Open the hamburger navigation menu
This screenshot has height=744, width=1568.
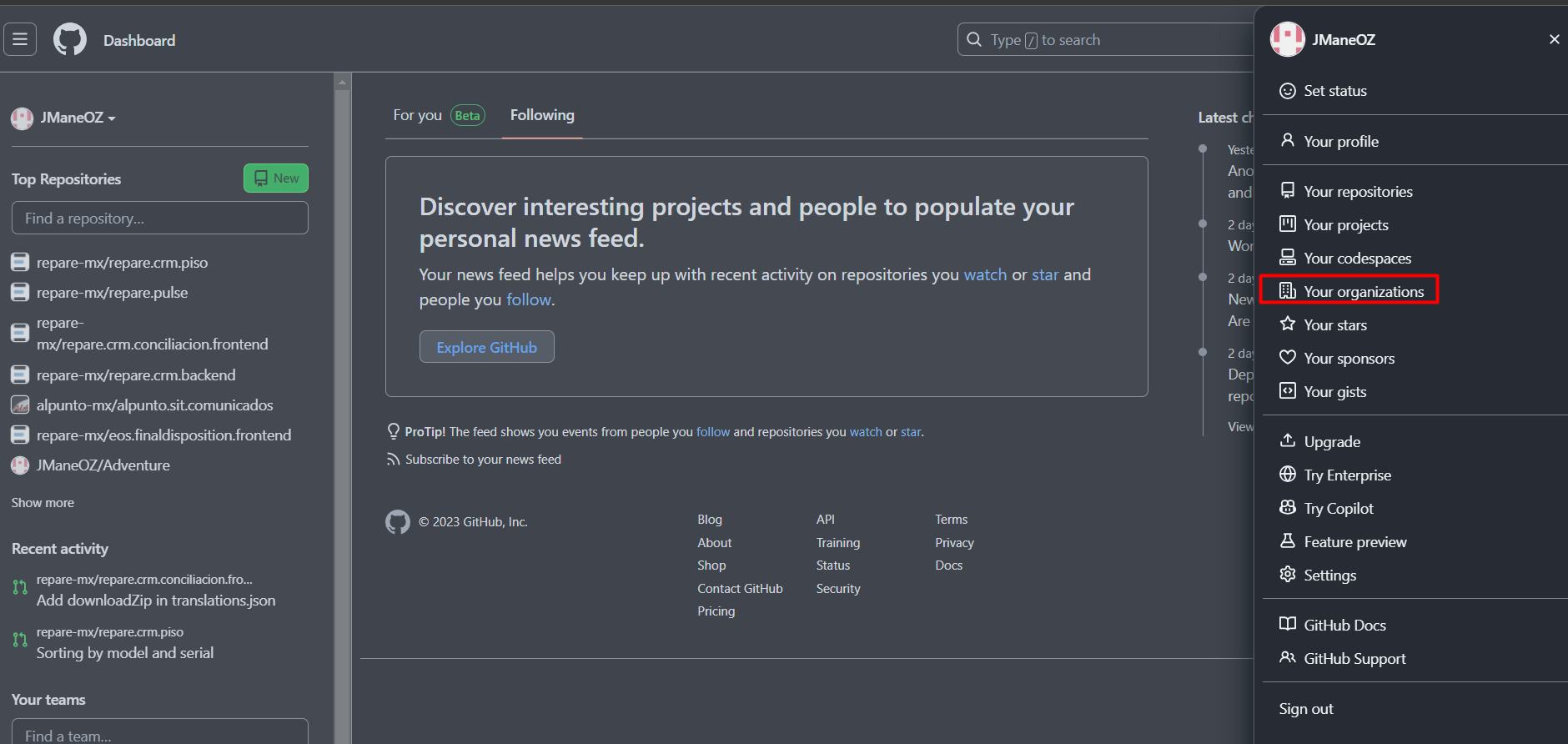(20, 39)
